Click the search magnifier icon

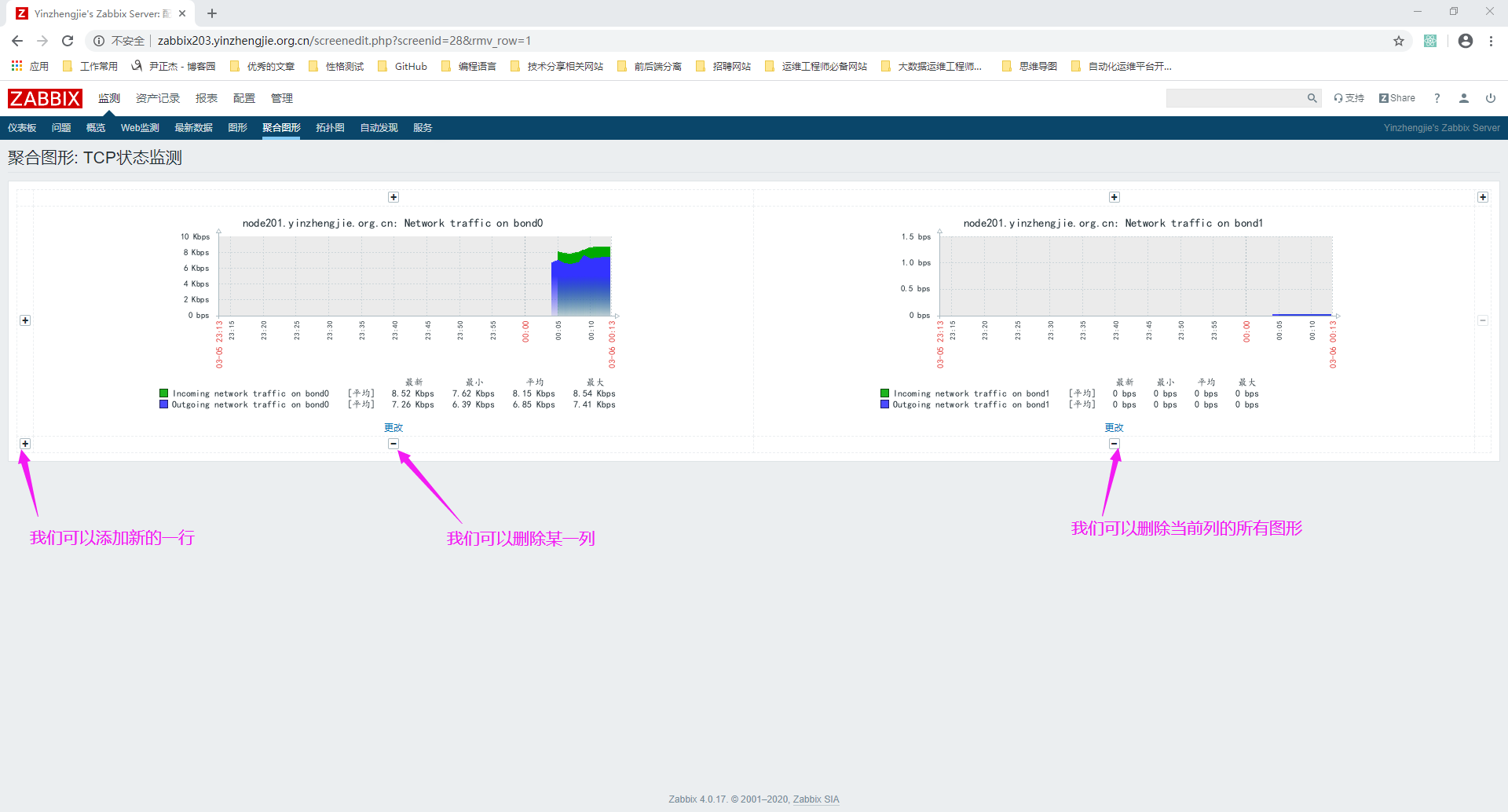click(1312, 98)
